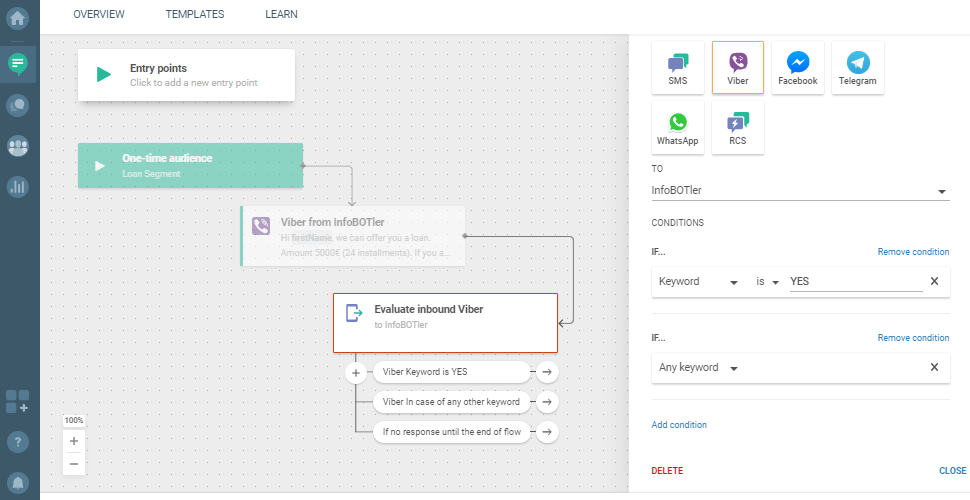
Task: Expand the TO InfoBOTler dropdown
Action: pyautogui.click(x=800, y=191)
